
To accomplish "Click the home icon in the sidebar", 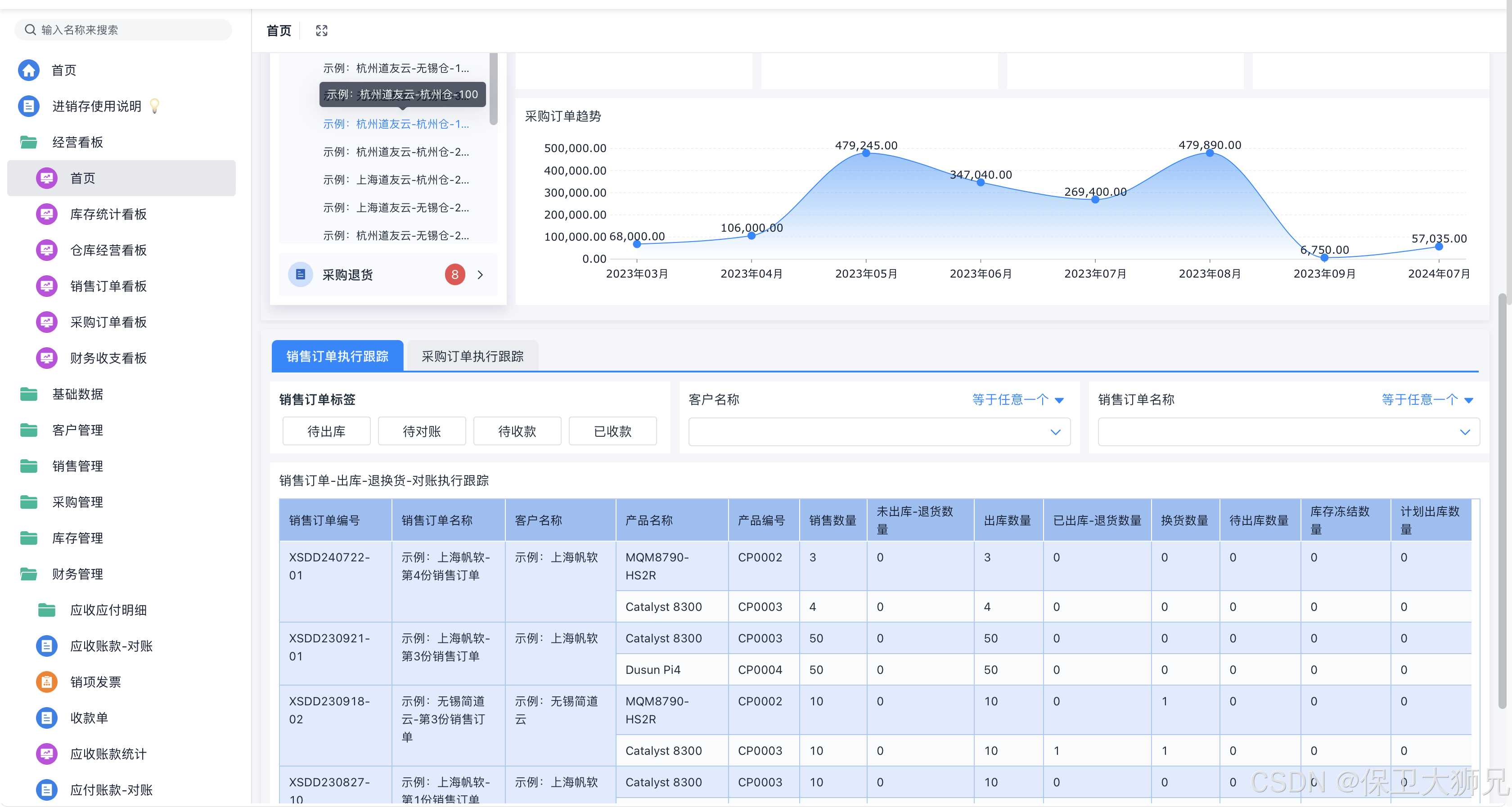I will 29,70.
